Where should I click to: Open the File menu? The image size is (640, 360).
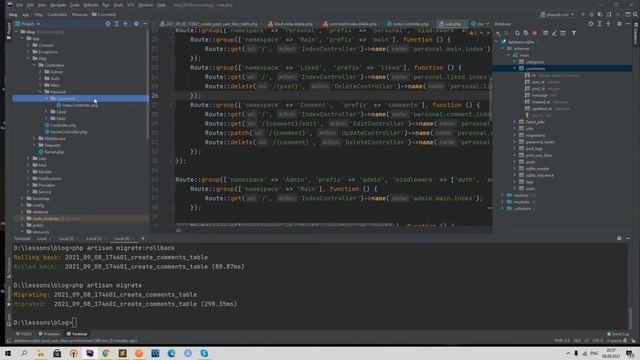click(20, 5)
